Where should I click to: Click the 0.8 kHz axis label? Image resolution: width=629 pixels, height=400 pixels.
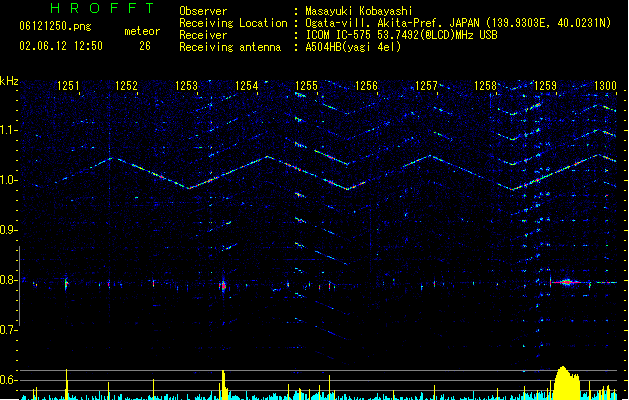[x=8, y=280]
